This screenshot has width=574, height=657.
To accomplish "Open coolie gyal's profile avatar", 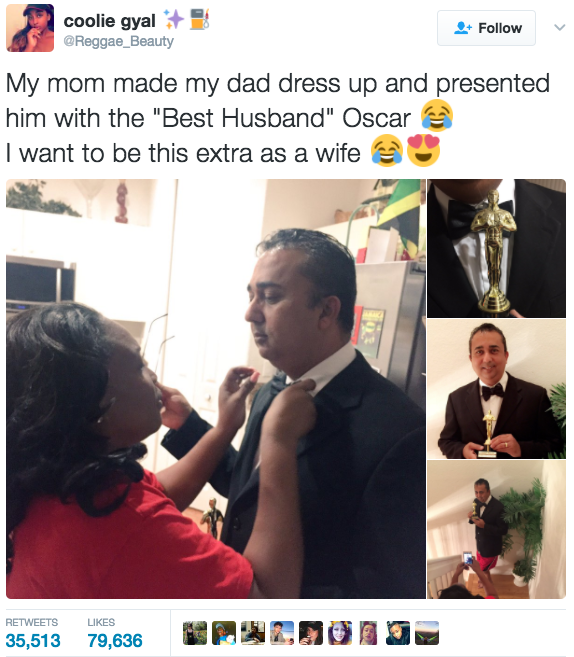I will pyautogui.click(x=30, y=28).
